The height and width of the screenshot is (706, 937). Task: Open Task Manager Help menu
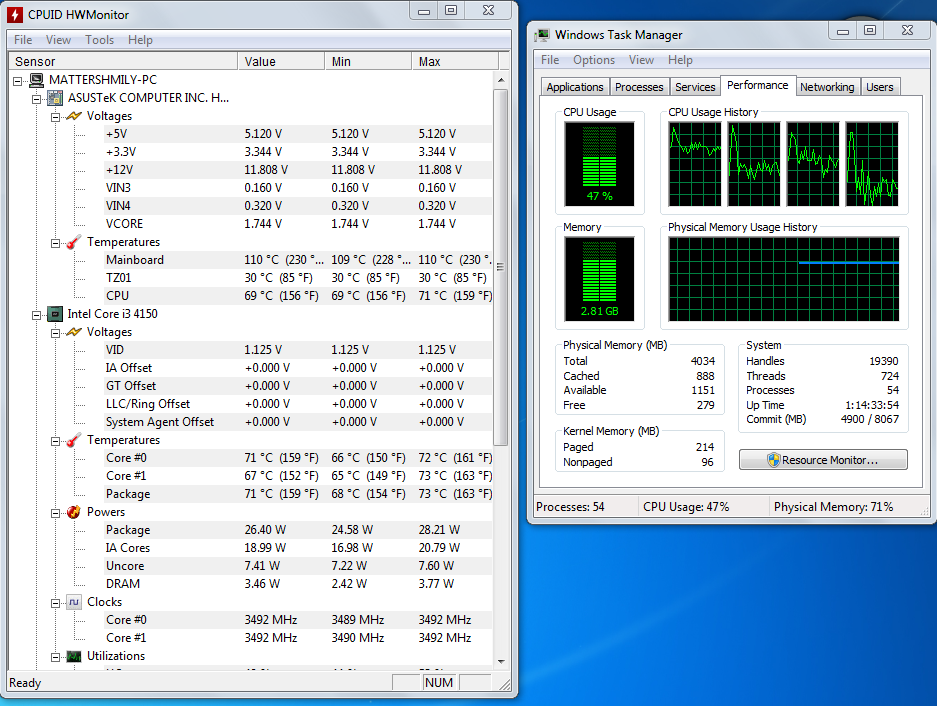click(x=680, y=60)
